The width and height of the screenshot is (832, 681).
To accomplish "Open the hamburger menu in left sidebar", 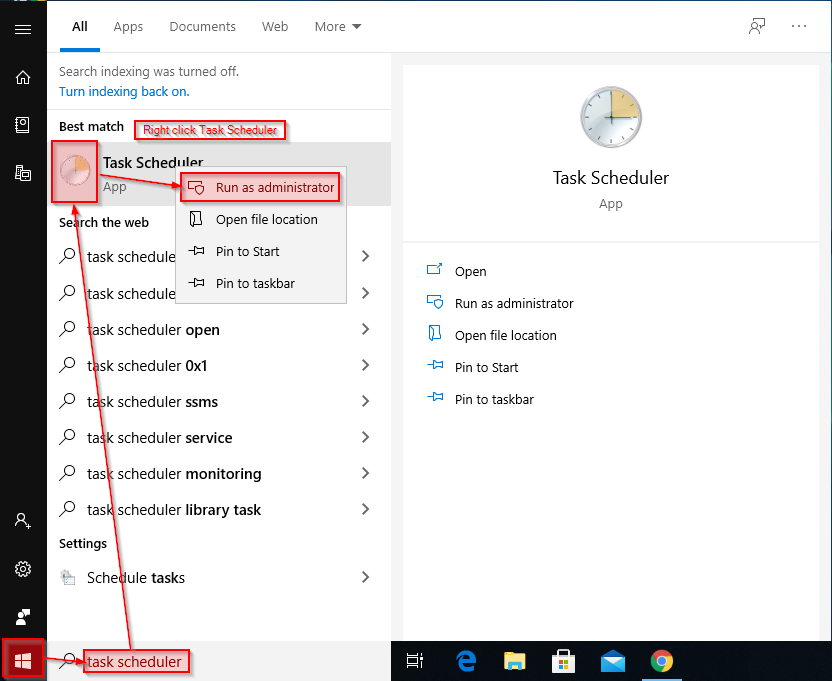I will (x=23, y=29).
